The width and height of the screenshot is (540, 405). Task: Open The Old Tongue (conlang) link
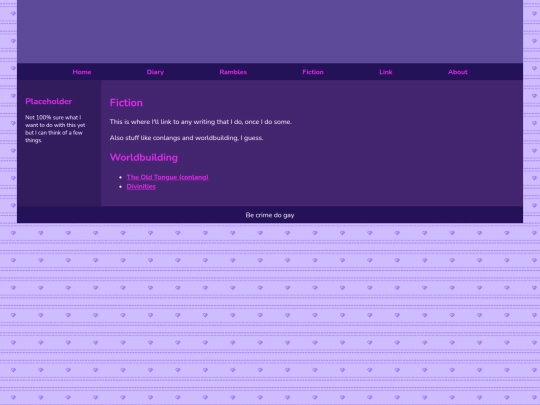click(x=167, y=177)
